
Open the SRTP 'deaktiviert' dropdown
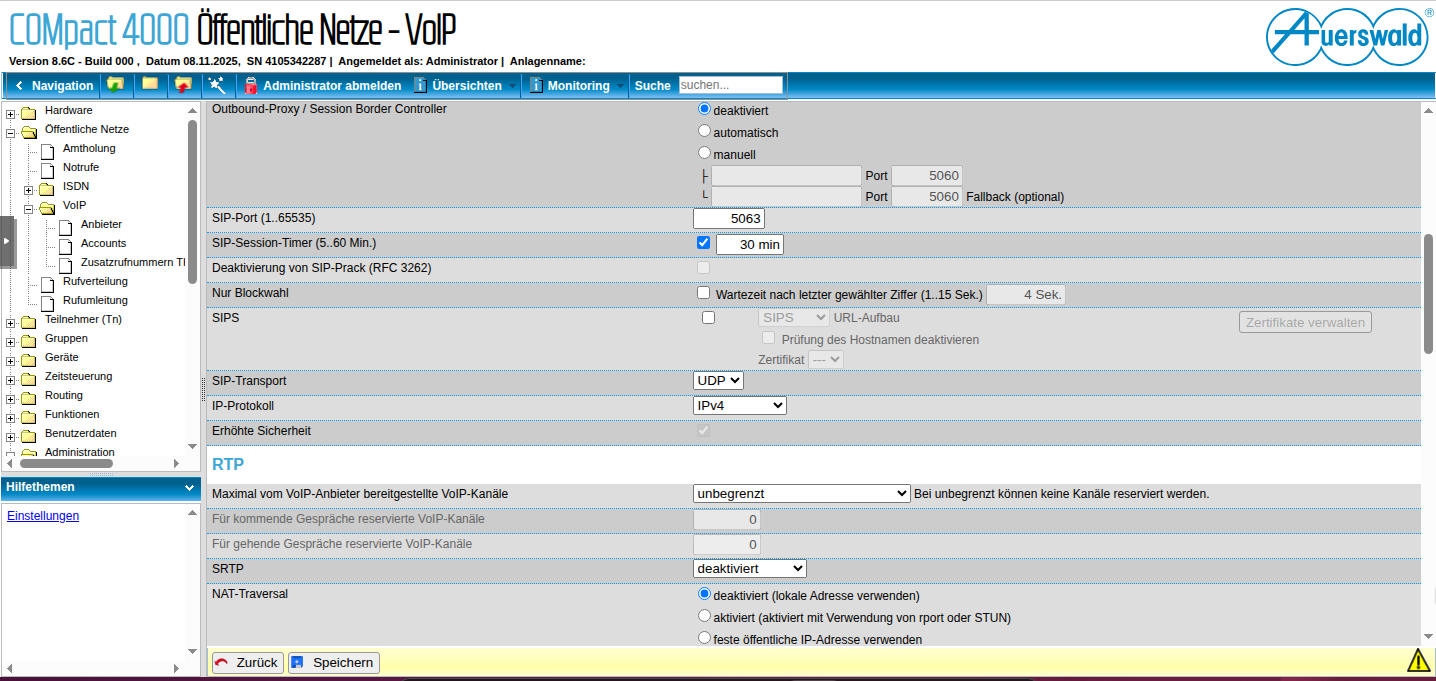pos(749,568)
